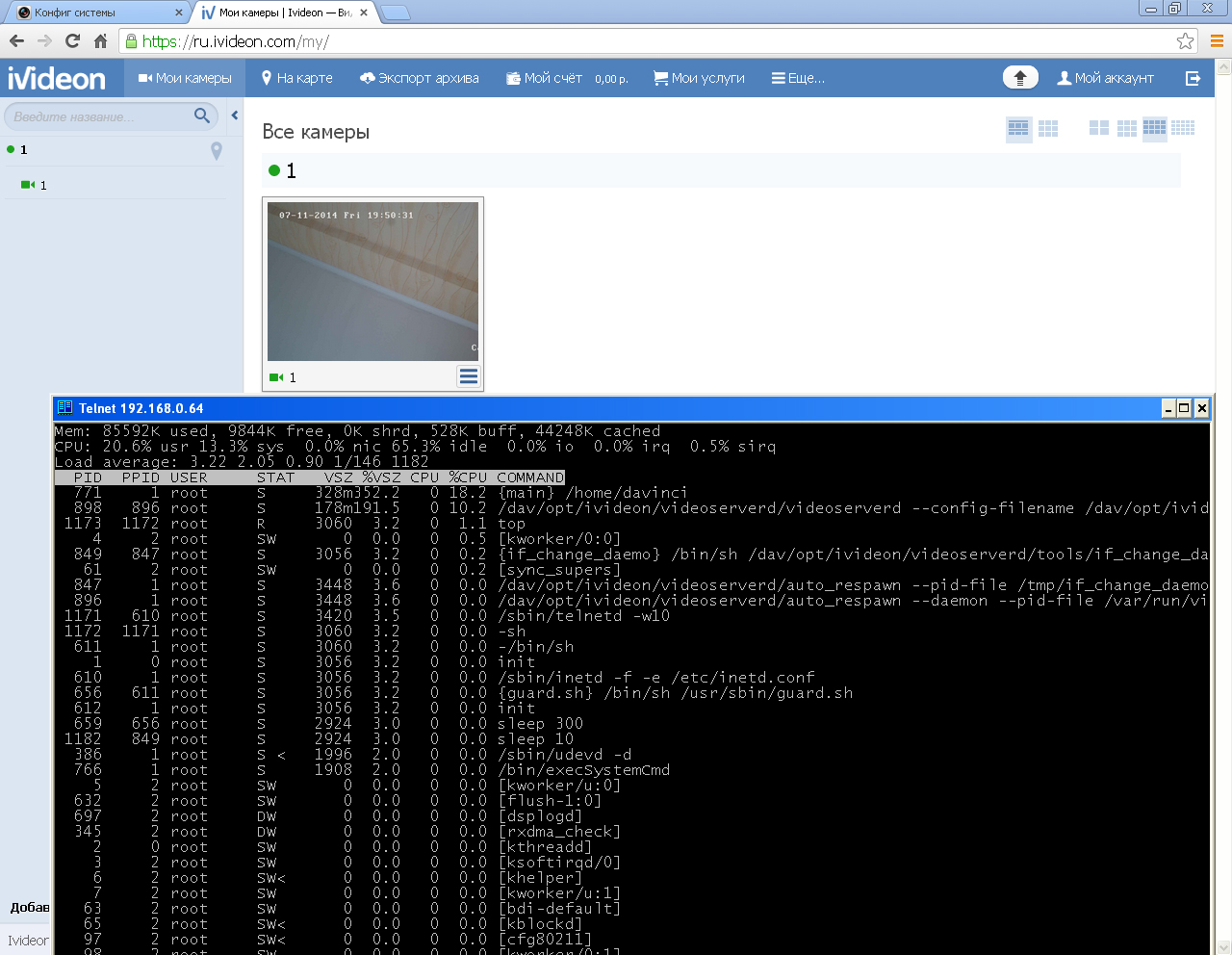Click the videoserverd process line in Telnet
This screenshot has width=1232, height=955.
[x=631, y=508]
